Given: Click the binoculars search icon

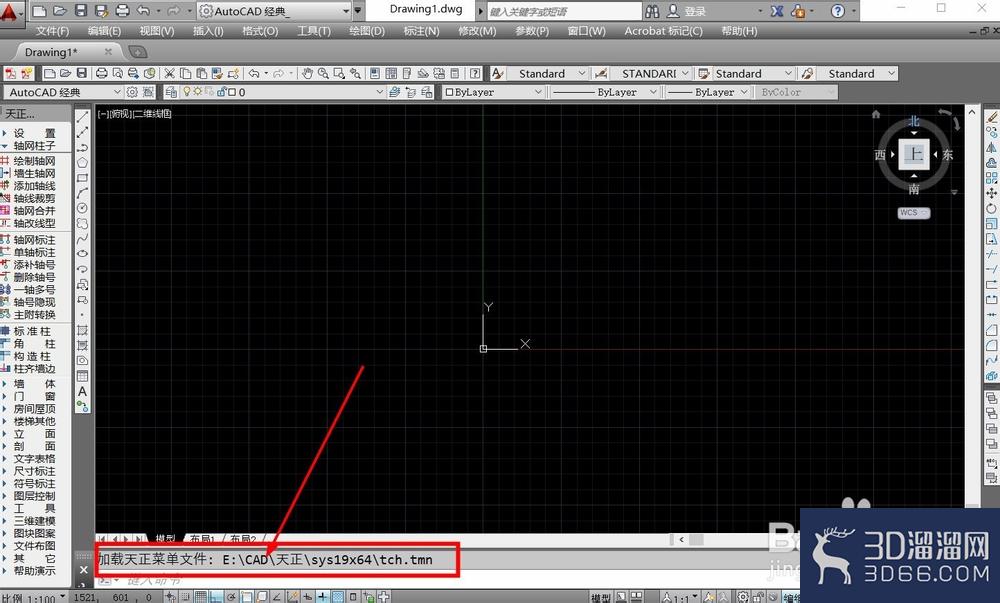Looking at the screenshot, I should pos(652,11).
